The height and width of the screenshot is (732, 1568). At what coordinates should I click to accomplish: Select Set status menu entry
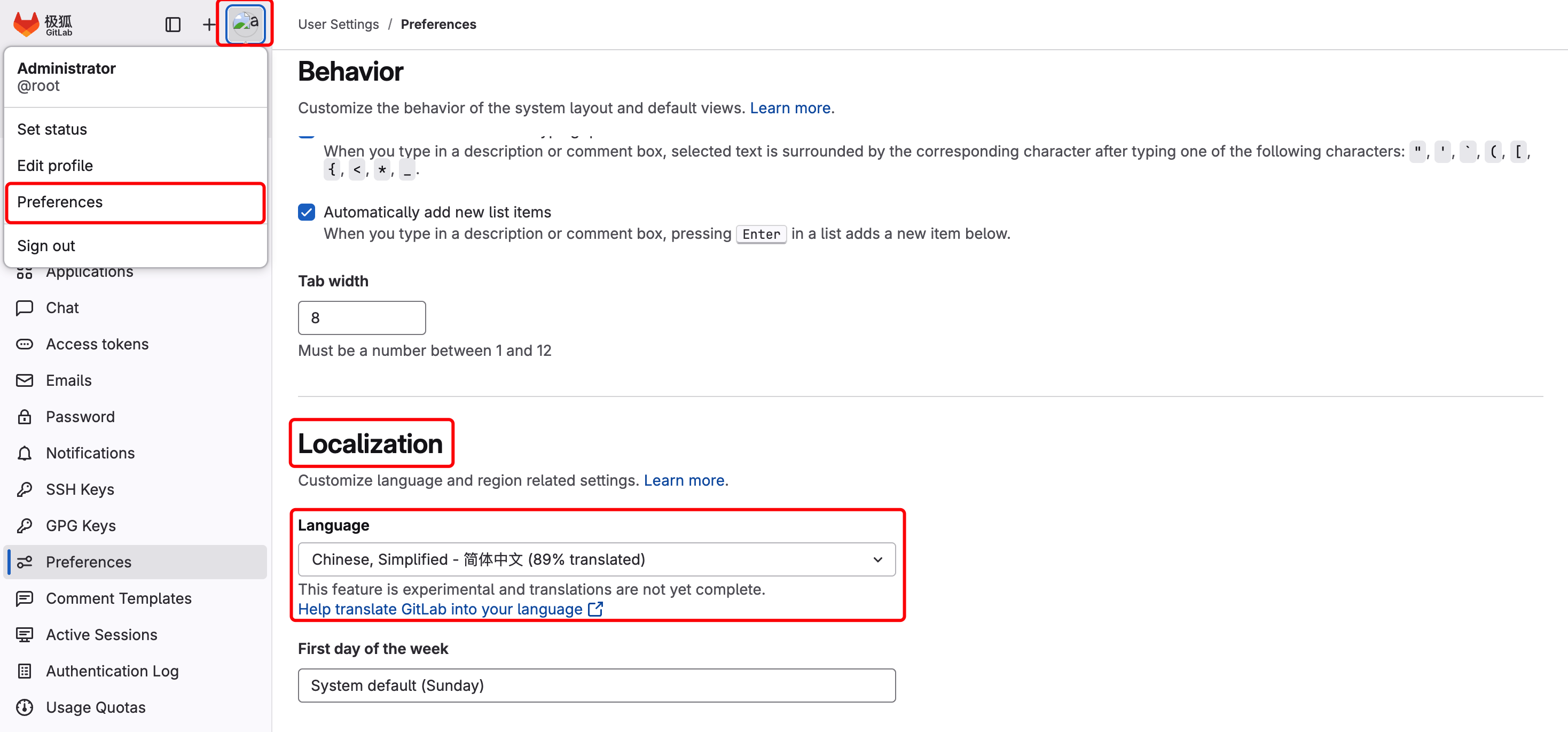[52, 129]
